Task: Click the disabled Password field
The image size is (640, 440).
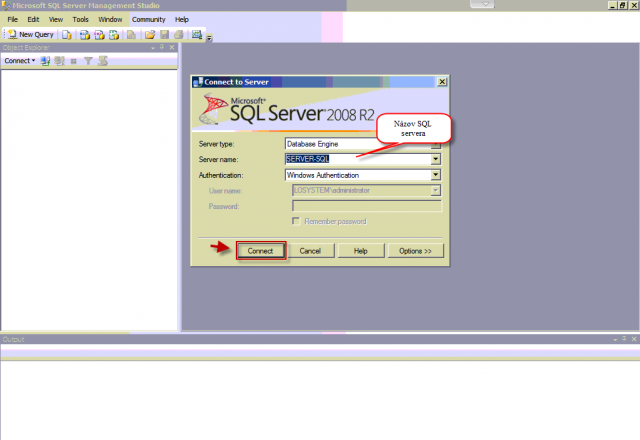Action: point(367,206)
